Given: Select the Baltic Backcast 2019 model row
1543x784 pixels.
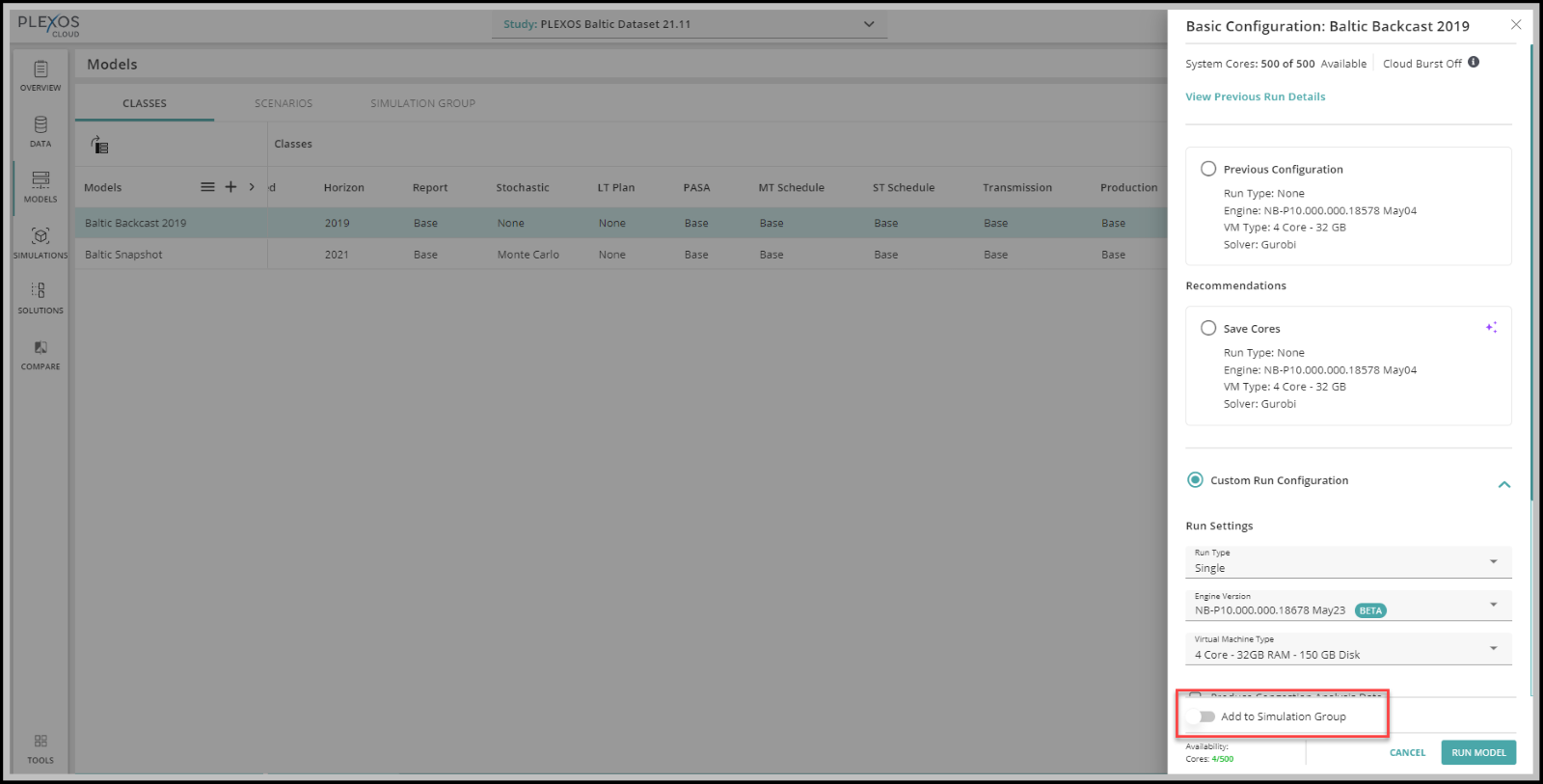Looking at the screenshot, I should tap(621, 223).
